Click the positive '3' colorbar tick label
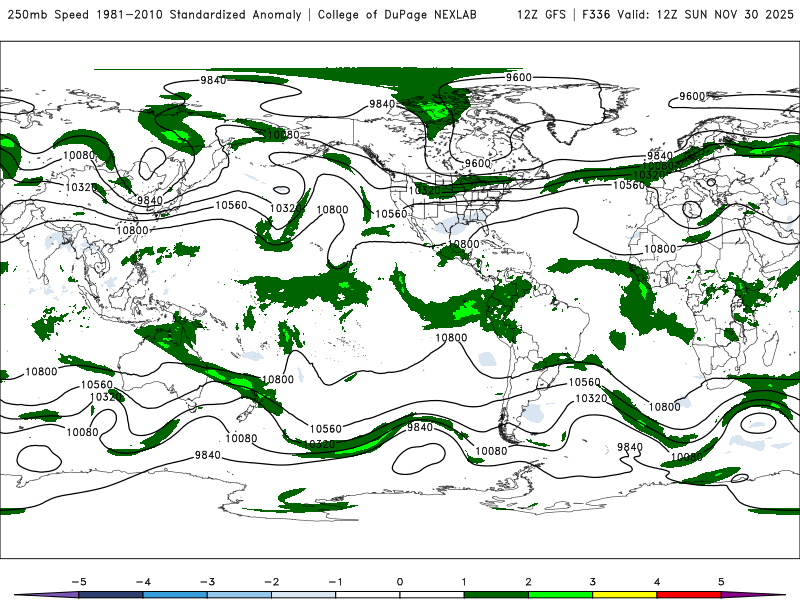Screen dimensions: 800x600 [x=592, y=582]
